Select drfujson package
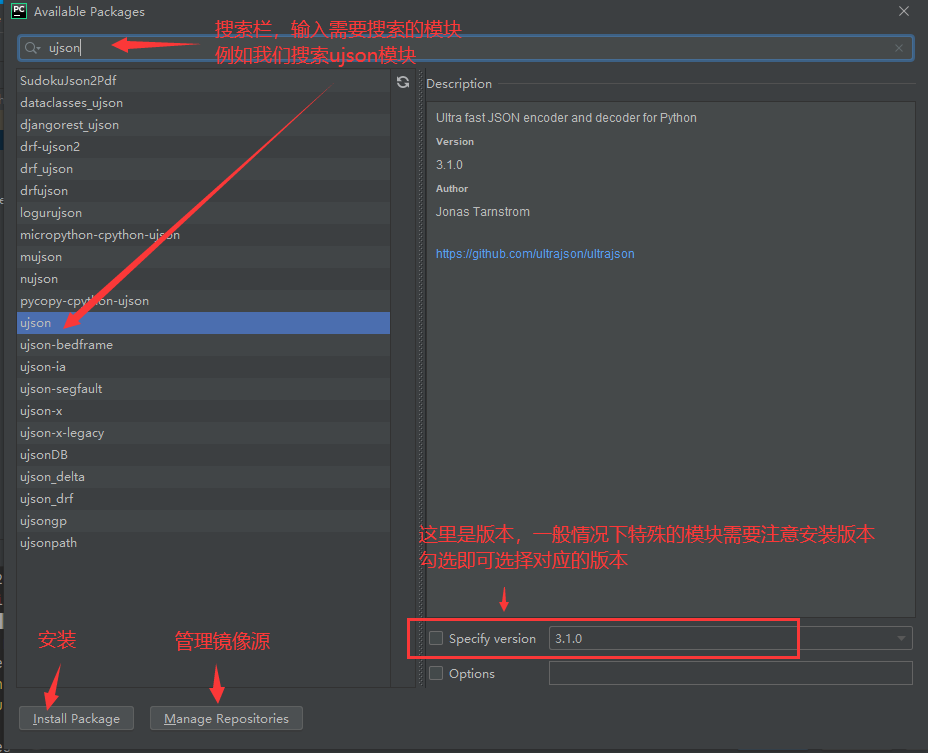 point(204,191)
